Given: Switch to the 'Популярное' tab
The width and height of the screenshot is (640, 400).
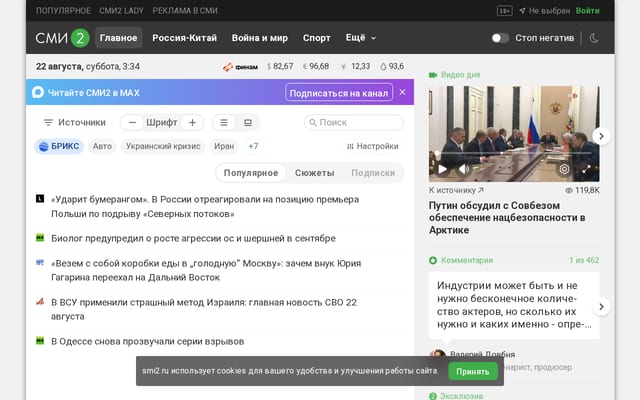Looking at the screenshot, I should click(251, 173).
